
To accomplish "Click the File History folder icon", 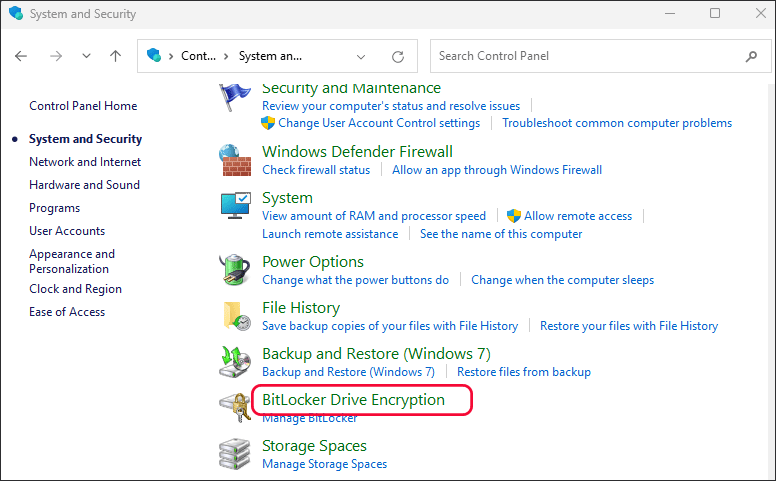I will coord(237,316).
